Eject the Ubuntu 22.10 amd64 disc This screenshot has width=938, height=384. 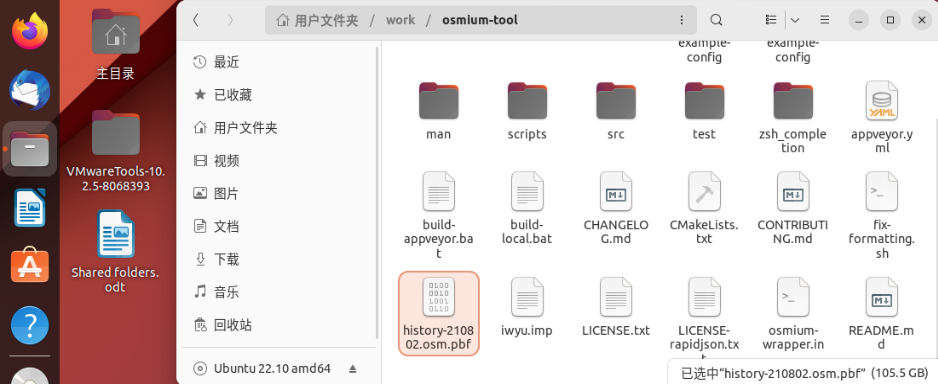[353, 368]
